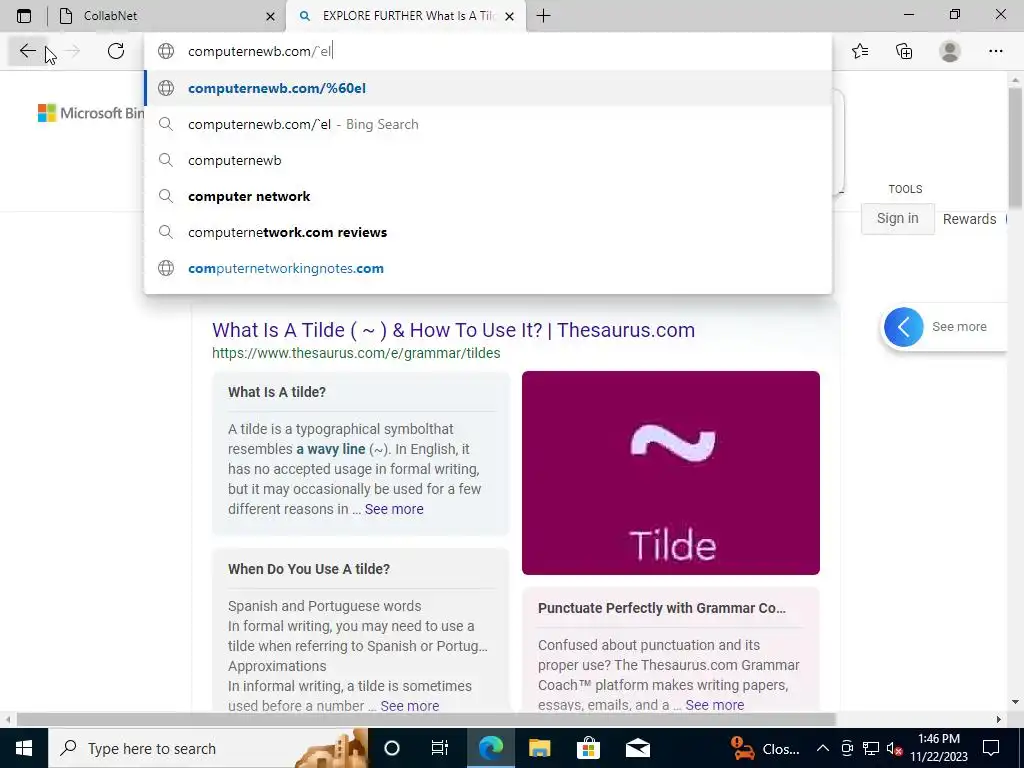The height and width of the screenshot is (768, 1024).
Task: Open Task View icon in taskbar
Action: [x=440, y=748]
